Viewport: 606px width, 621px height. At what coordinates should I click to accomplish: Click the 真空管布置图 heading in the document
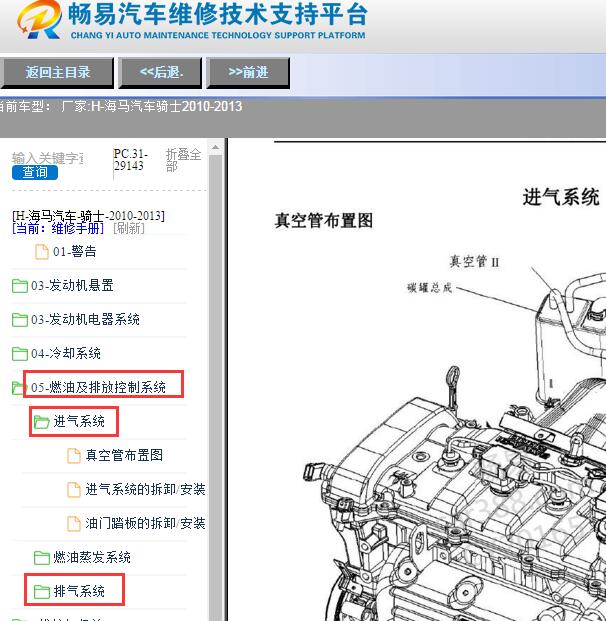tap(324, 221)
